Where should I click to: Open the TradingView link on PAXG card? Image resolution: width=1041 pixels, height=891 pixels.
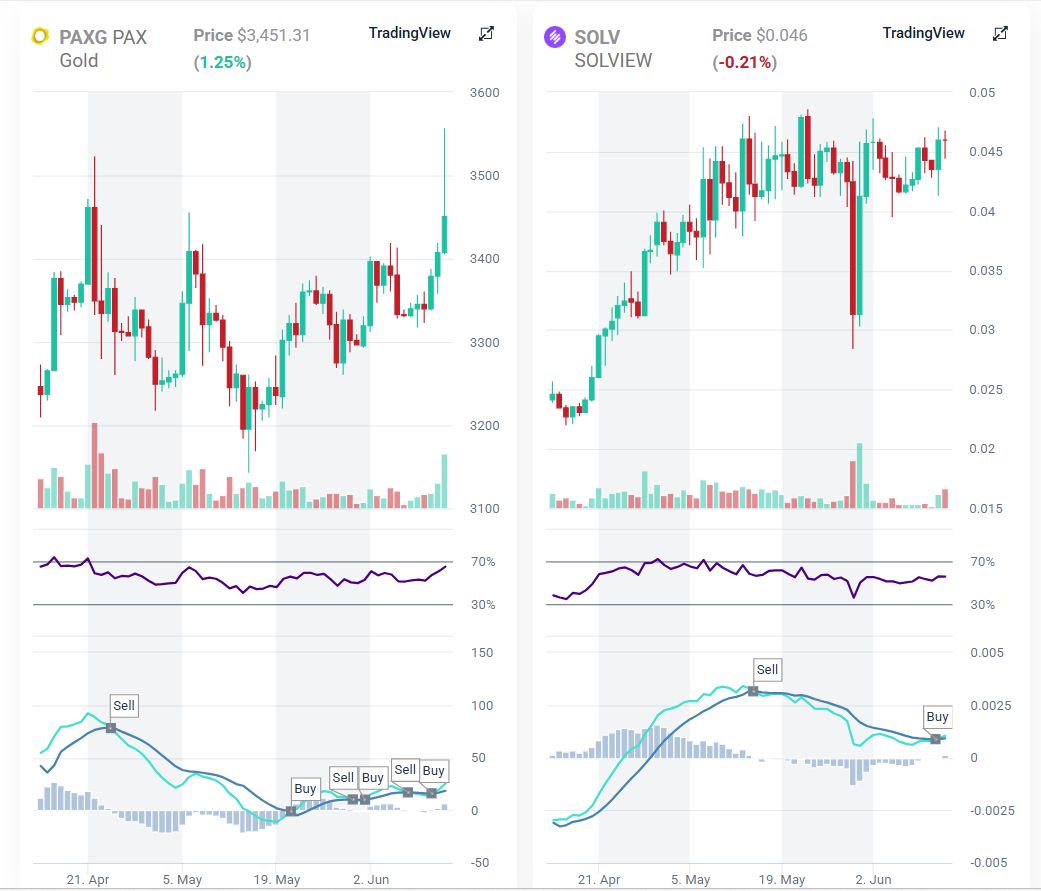410,33
